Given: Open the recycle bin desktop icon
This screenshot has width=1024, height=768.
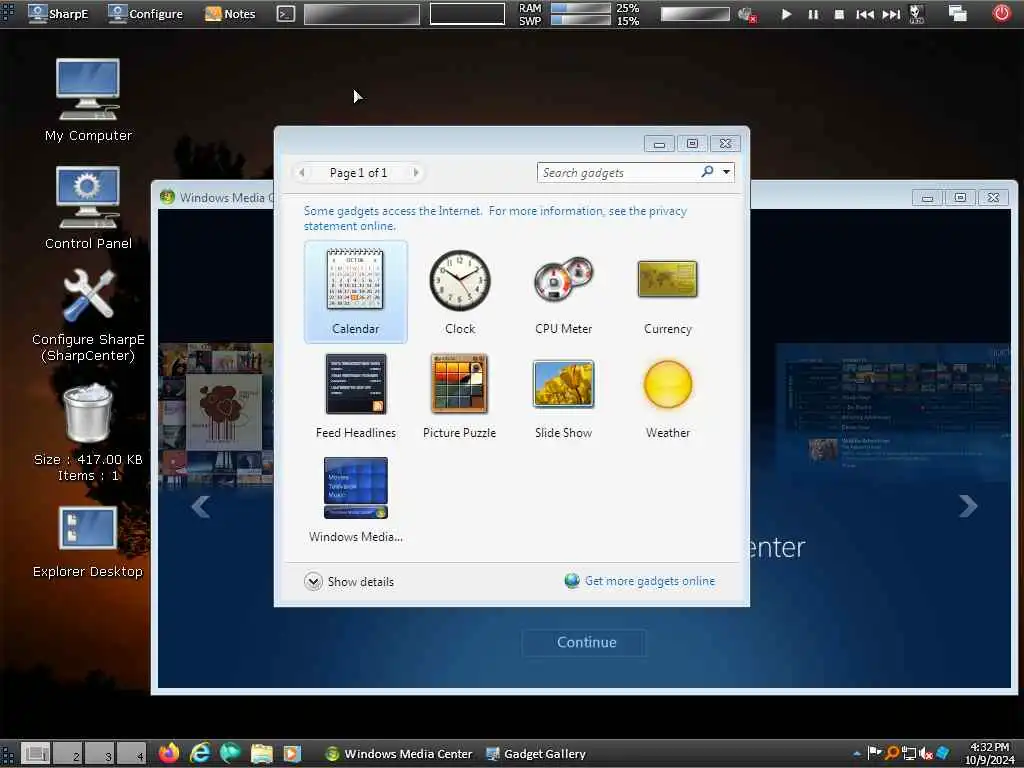Looking at the screenshot, I should pos(88,432).
